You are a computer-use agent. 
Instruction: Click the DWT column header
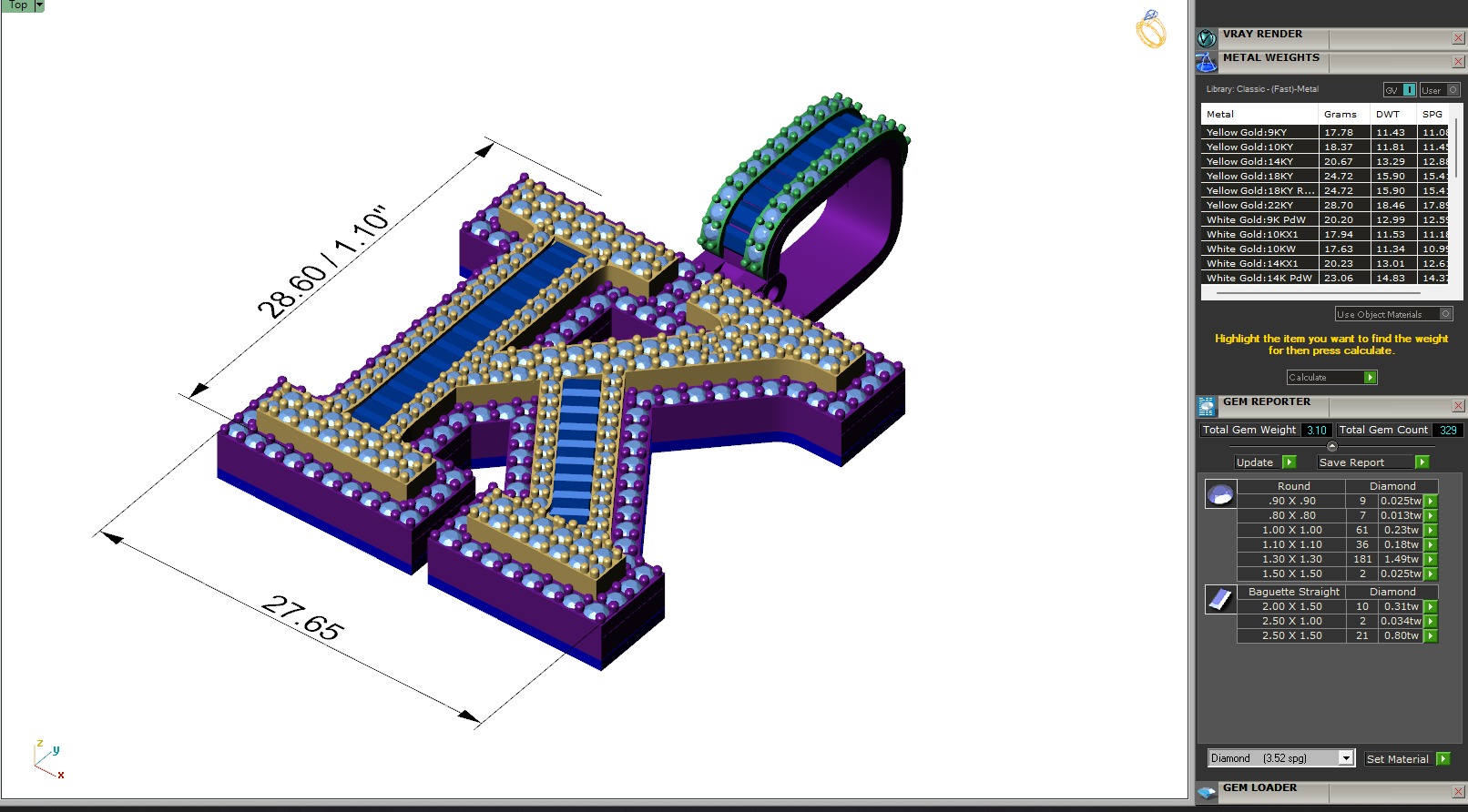[1392, 114]
